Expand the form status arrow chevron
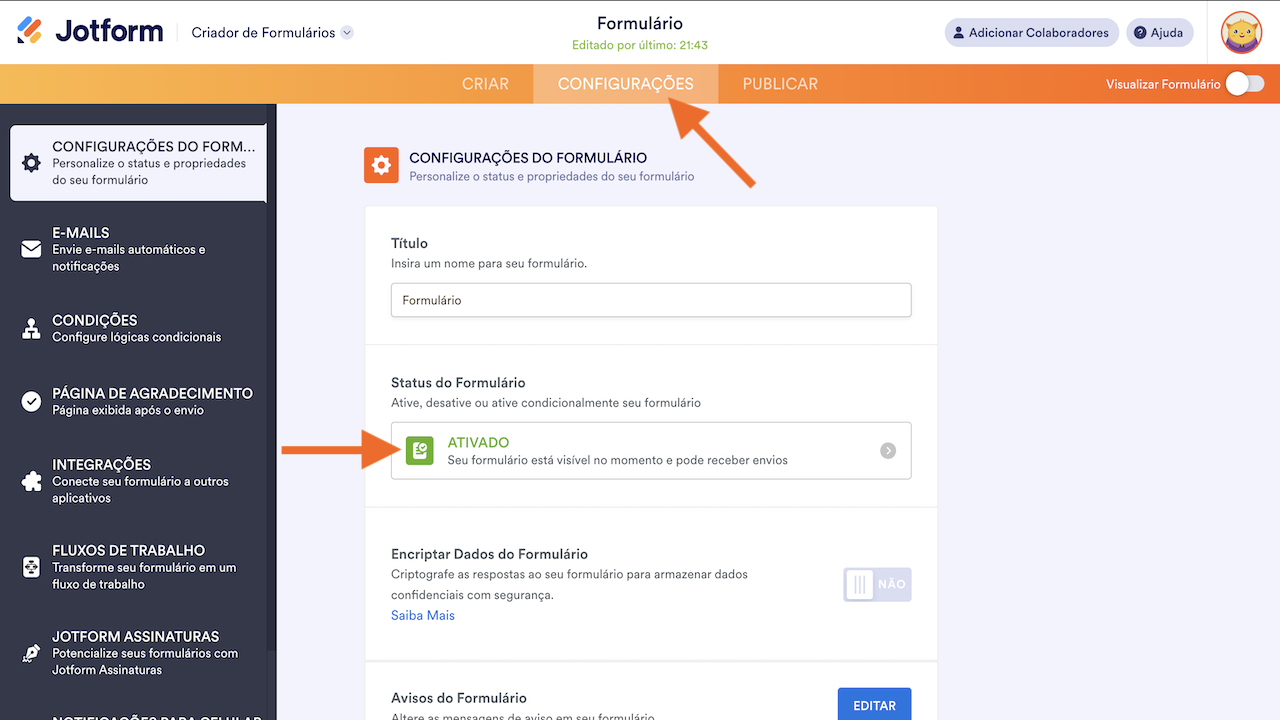The height and width of the screenshot is (720, 1280). pos(888,451)
